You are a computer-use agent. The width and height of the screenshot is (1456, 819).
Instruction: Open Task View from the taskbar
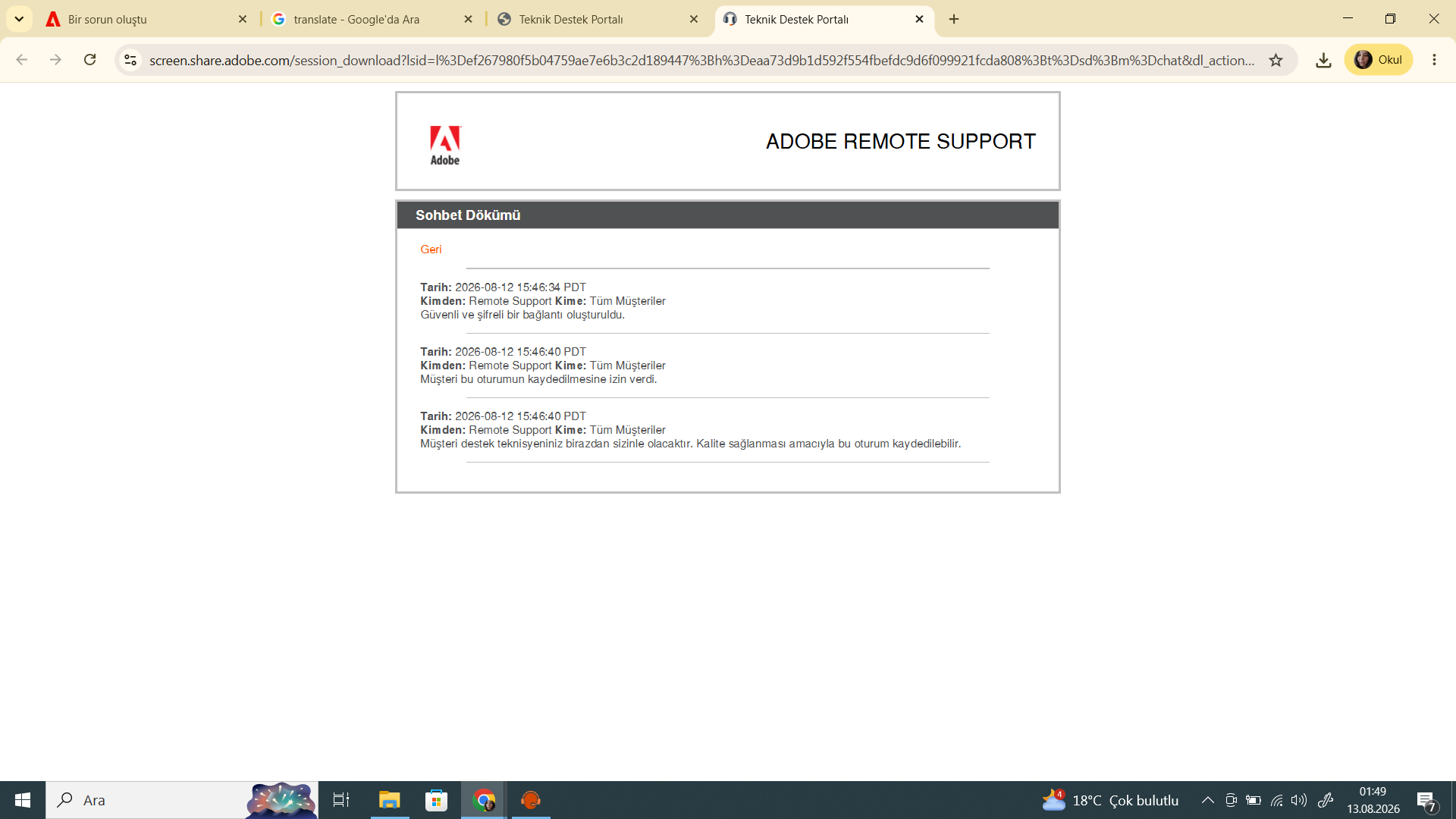click(341, 800)
